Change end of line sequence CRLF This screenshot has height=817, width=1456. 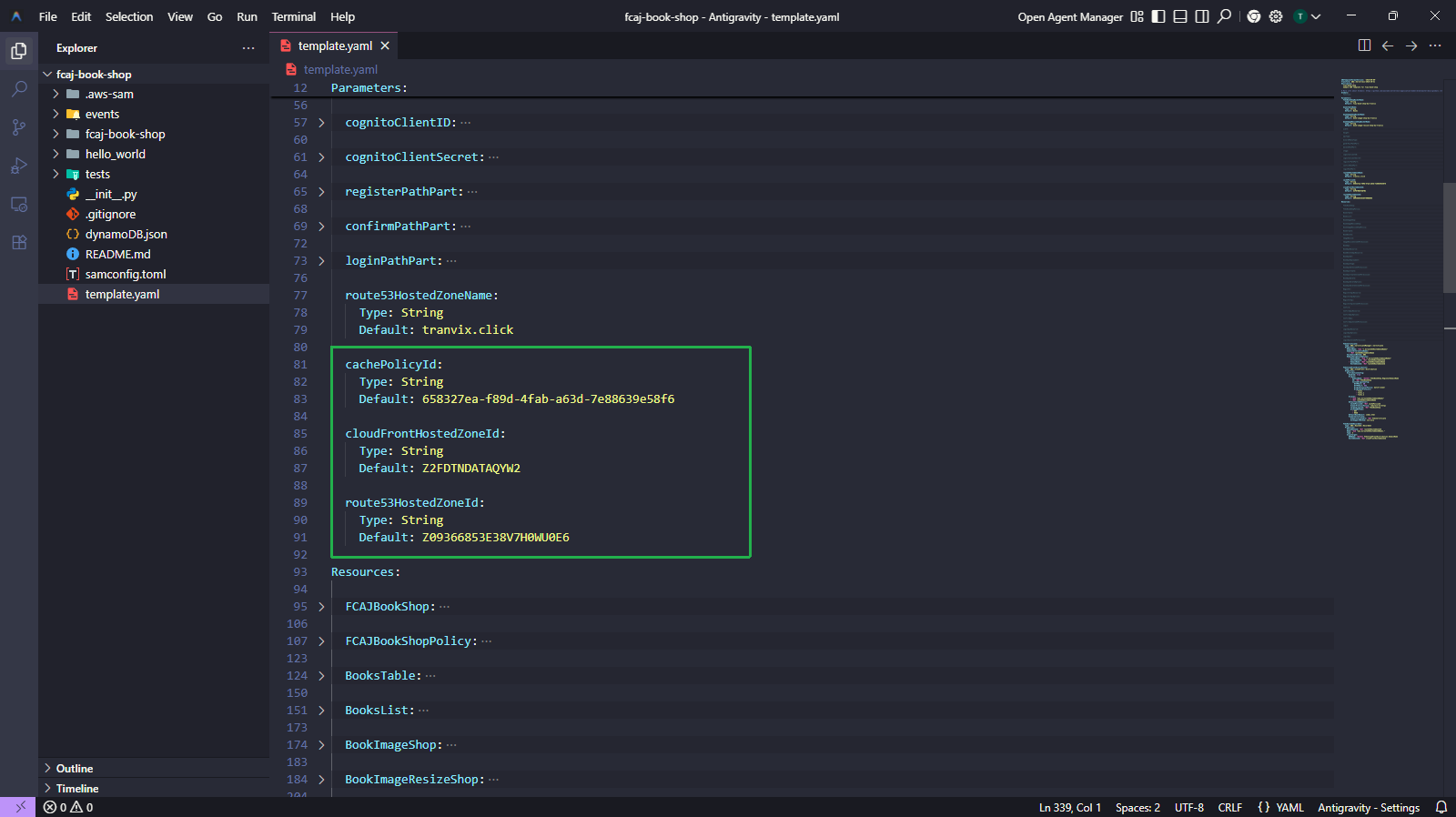tap(1230, 807)
